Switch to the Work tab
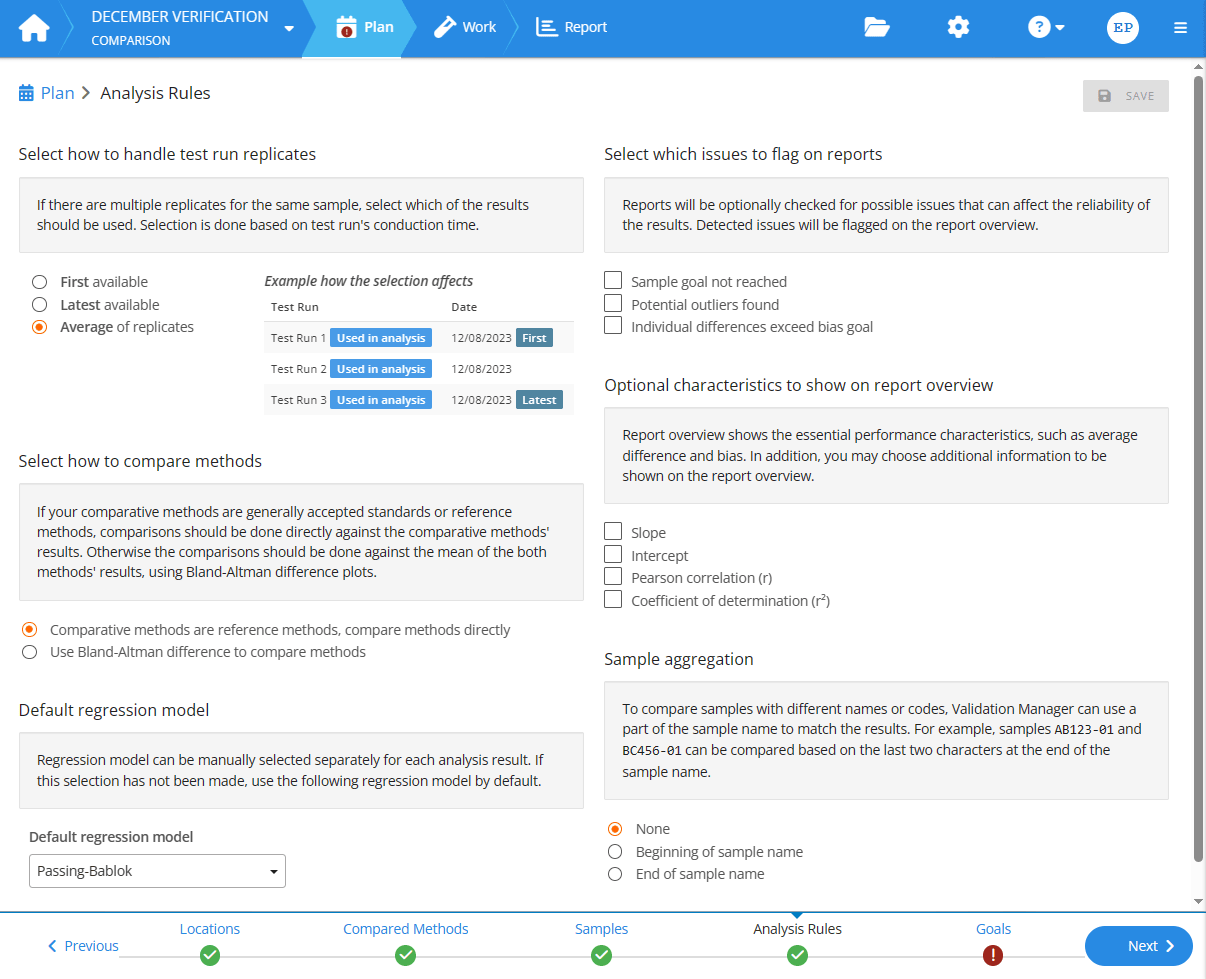This screenshot has height=979, width=1206. coord(465,28)
